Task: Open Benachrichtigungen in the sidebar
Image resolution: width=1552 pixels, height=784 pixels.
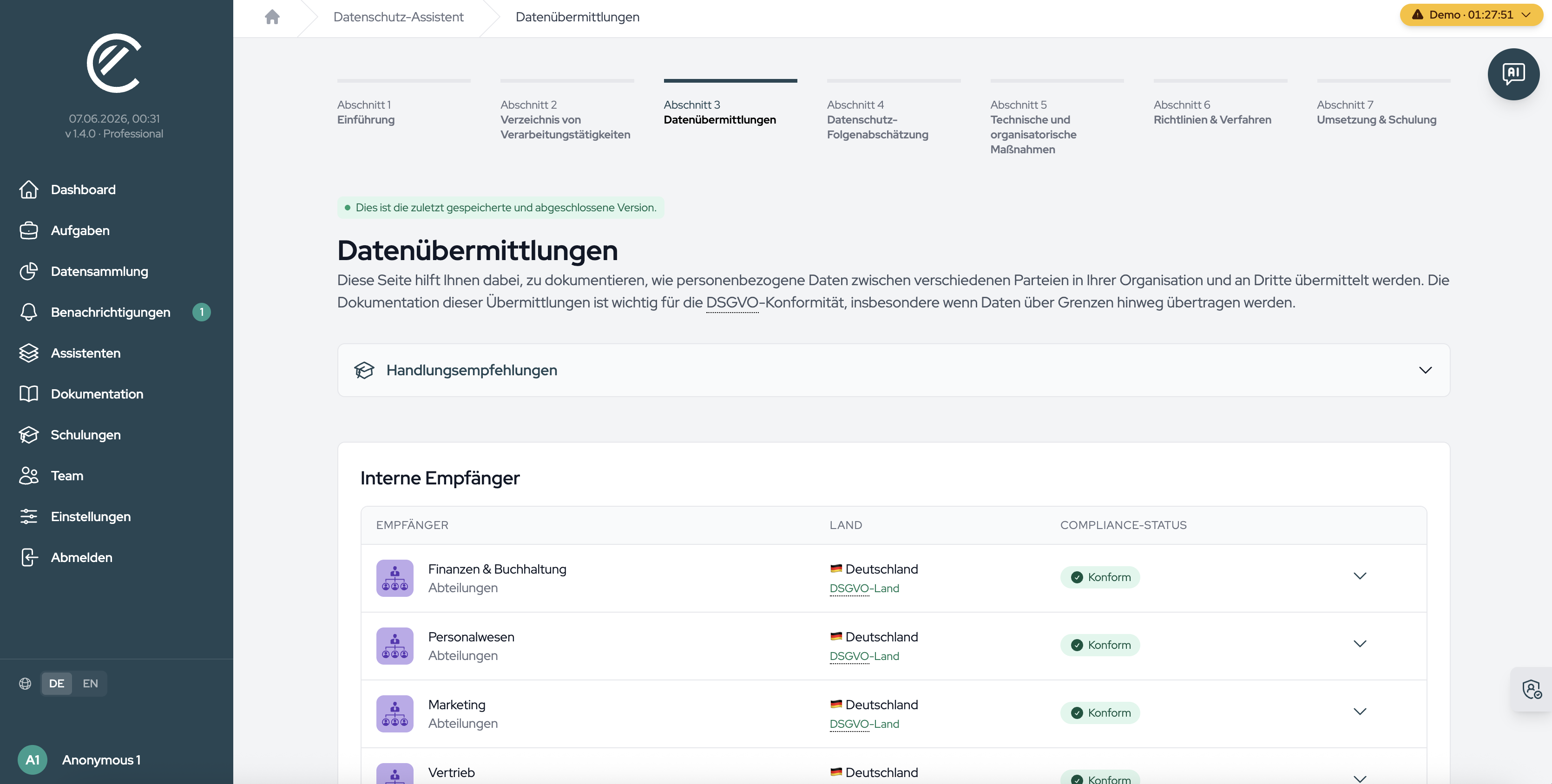Action: pos(116,313)
